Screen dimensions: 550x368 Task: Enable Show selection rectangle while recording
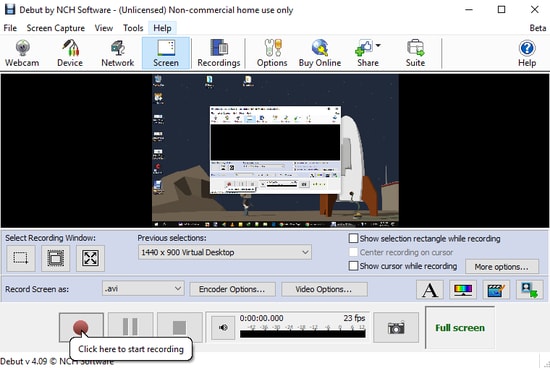pos(353,239)
